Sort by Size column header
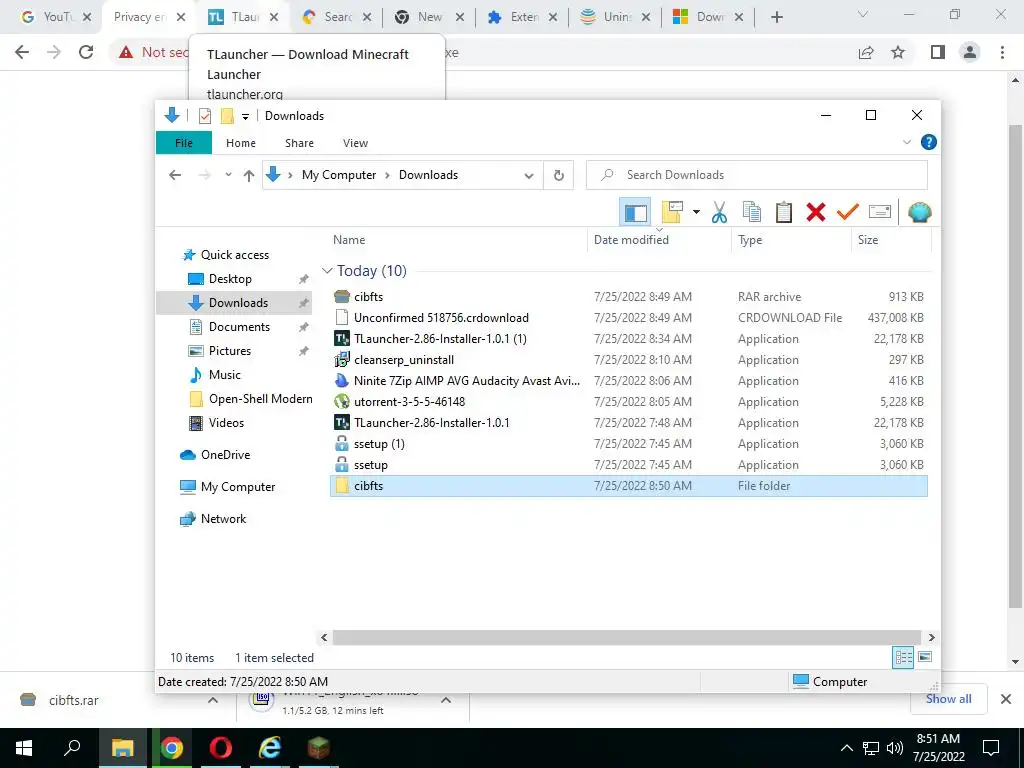Screen dimensions: 1024x768 point(891,240)
